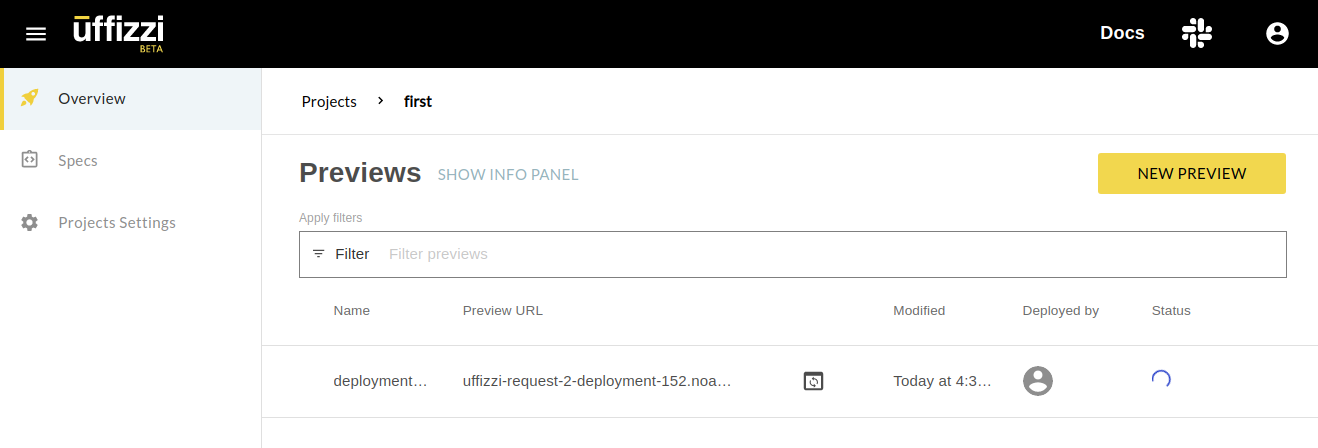The width and height of the screenshot is (1318, 448).
Task: Click the activity log icon in deployment row
Action: (x=814, y=381)
